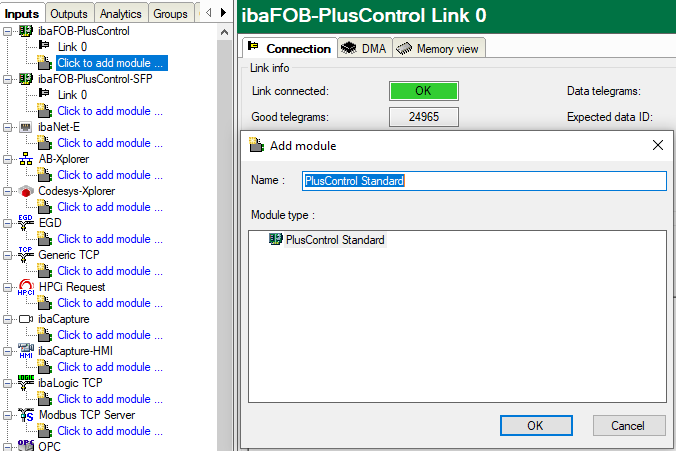
Task: Collapse the EGD tree node
Action: click(x=7, y=223)
